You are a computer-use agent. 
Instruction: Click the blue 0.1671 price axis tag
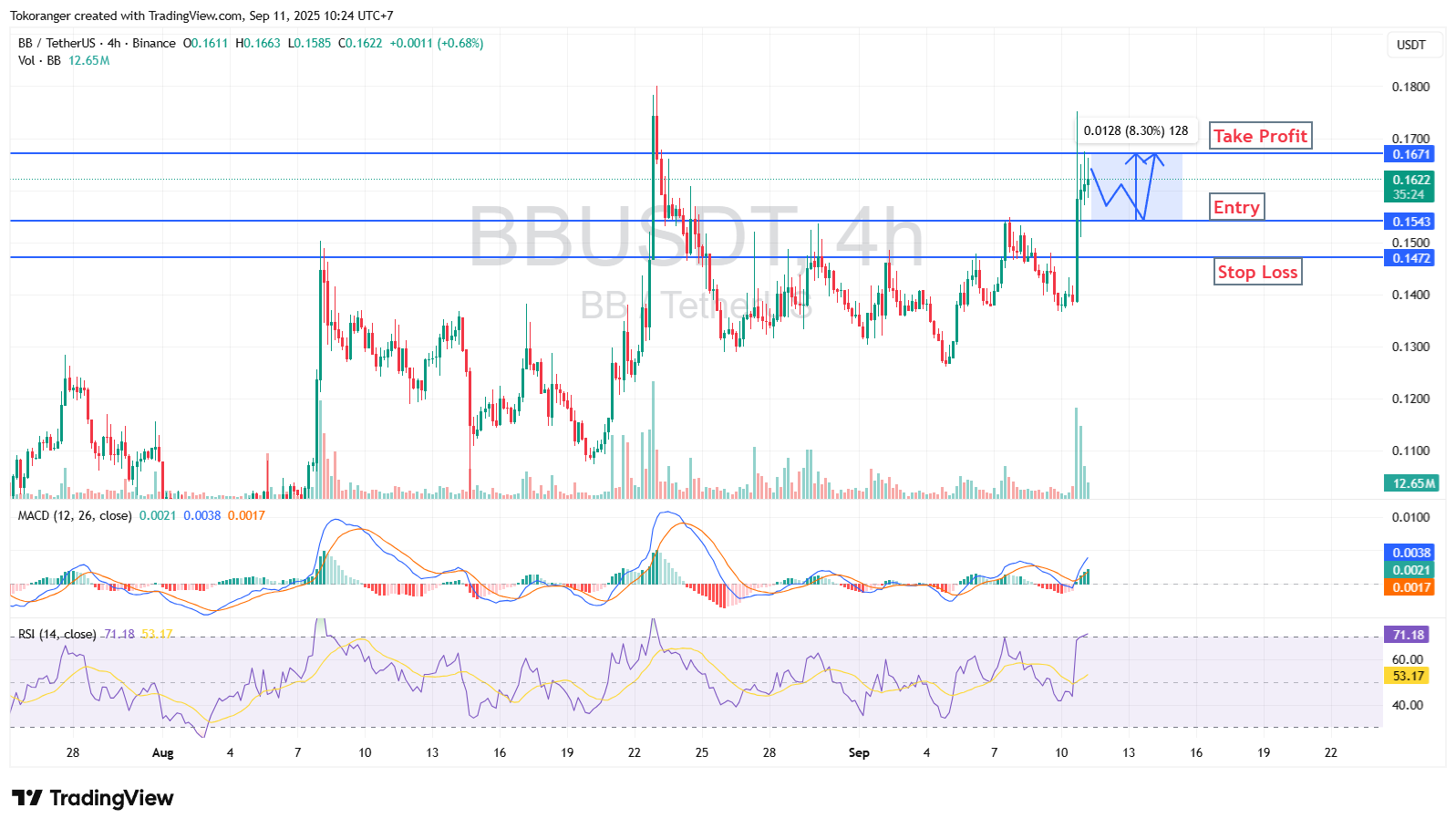coord(1410,154)
